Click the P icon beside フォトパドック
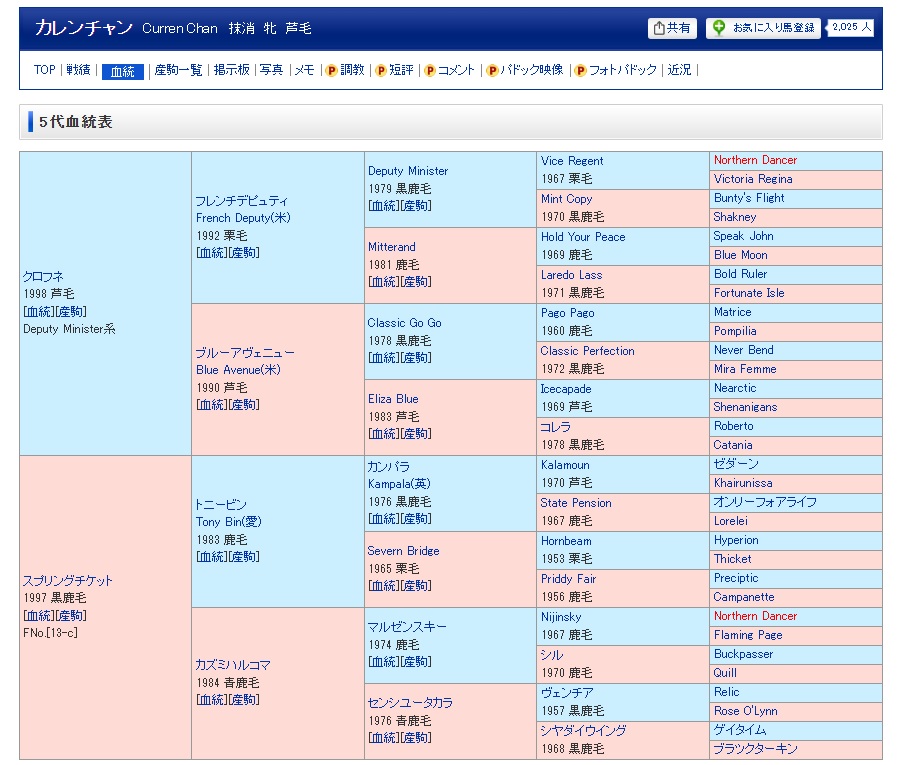This screenshot has height=765, width=906. click(581, 70)
